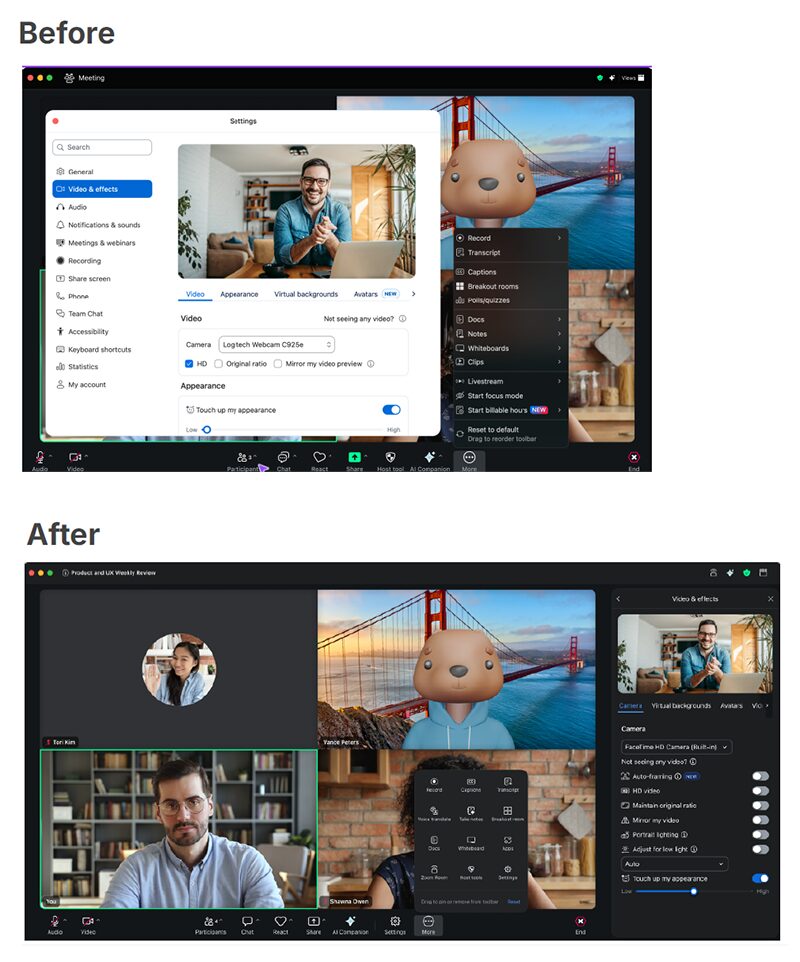Click Zoom Room icon in More grid
Viewport: 800px width, 962px height.
[x=434, y=870]
